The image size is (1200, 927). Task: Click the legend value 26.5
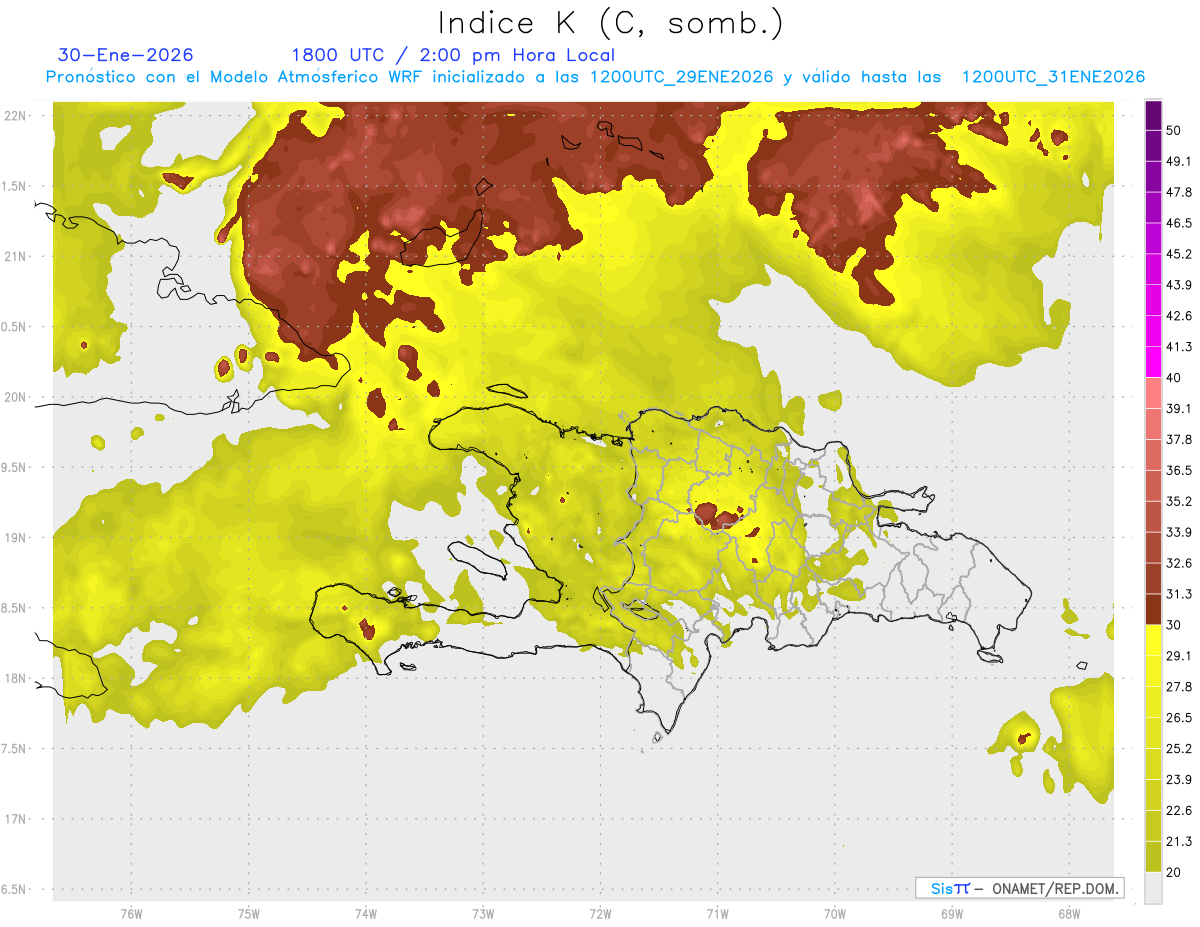[1179, 718]
